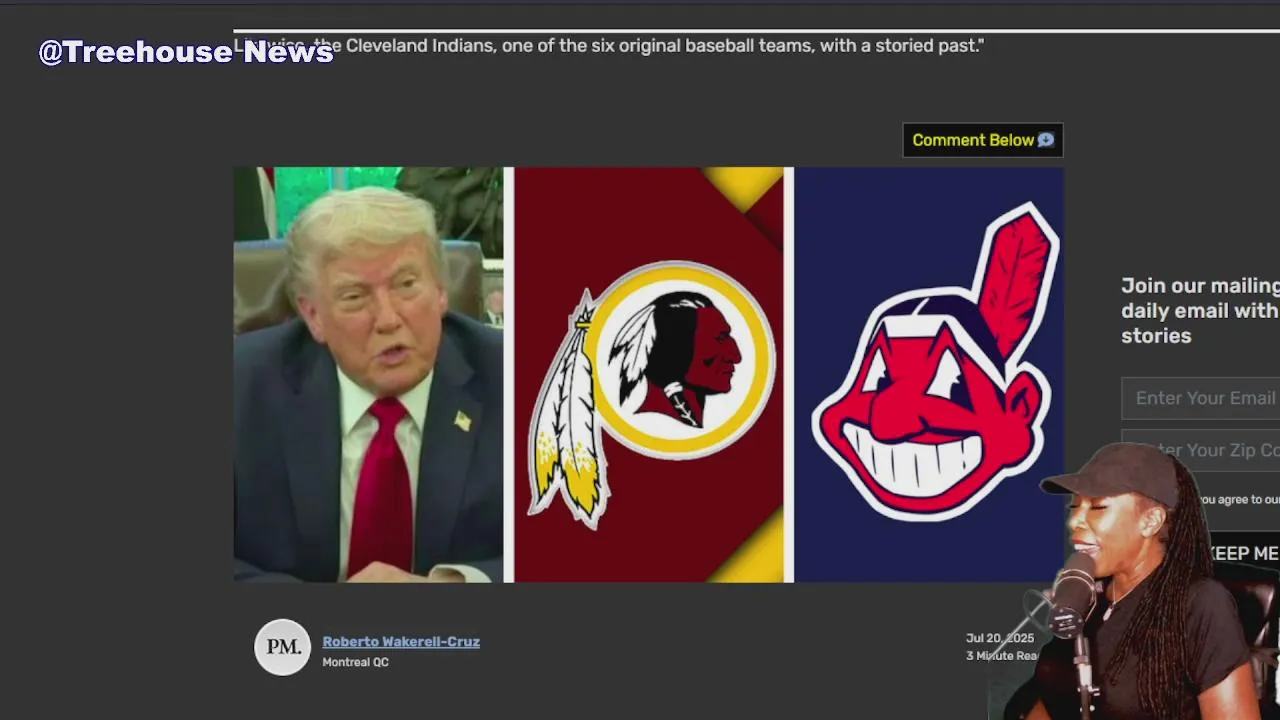The image size is (1280, 720).
Task: Click the 'Jul 20, 2025' date text
Action: coord(1000,638)
